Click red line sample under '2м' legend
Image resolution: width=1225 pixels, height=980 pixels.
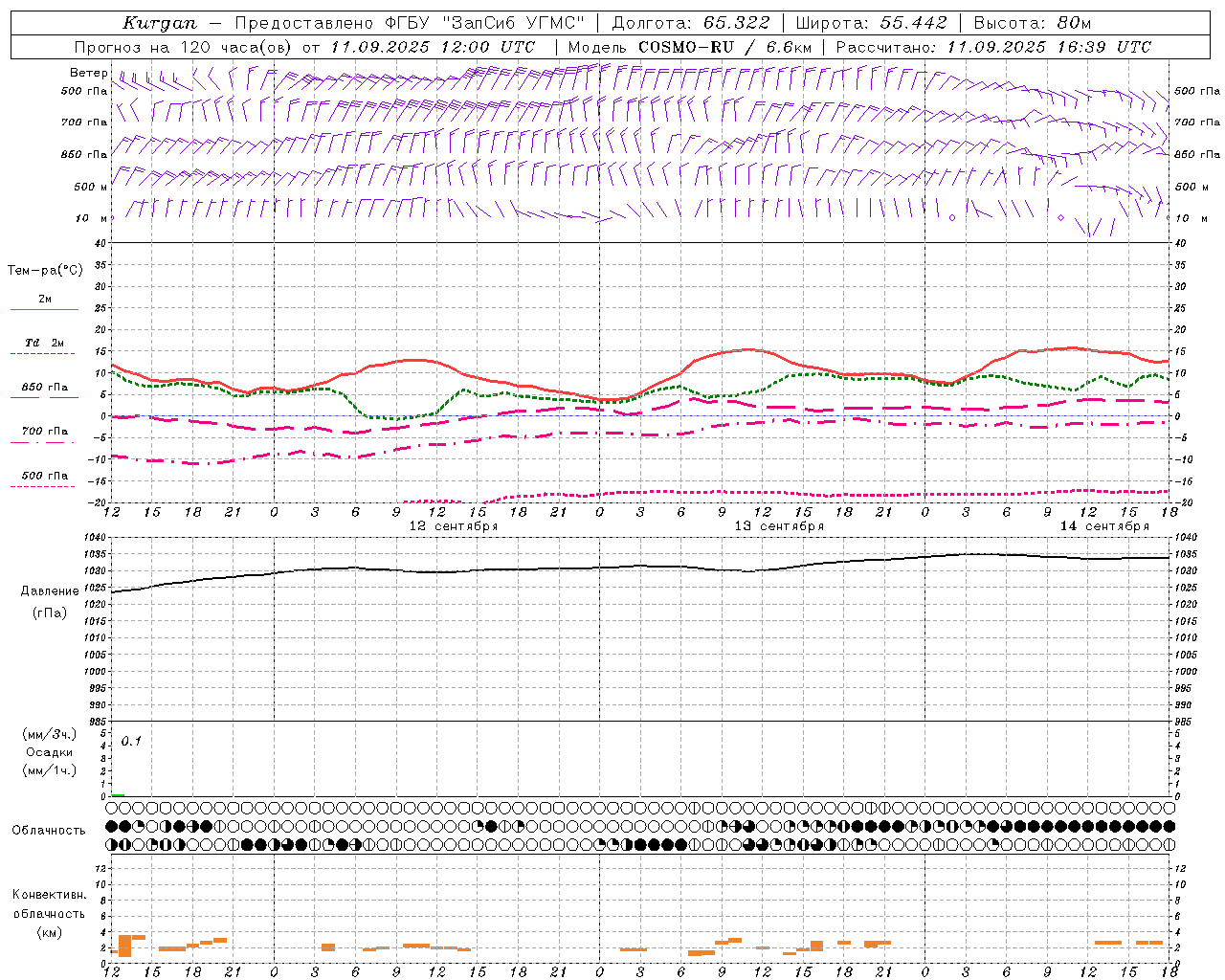44,310
